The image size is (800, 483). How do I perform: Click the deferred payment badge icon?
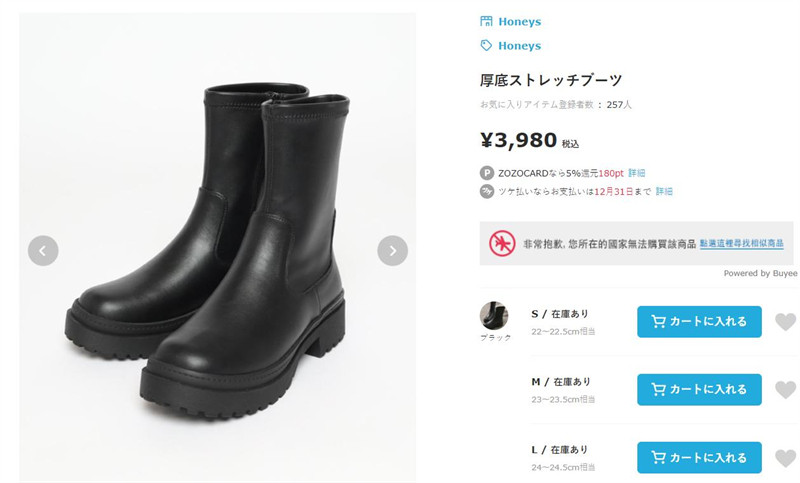(x=487, y=191)
